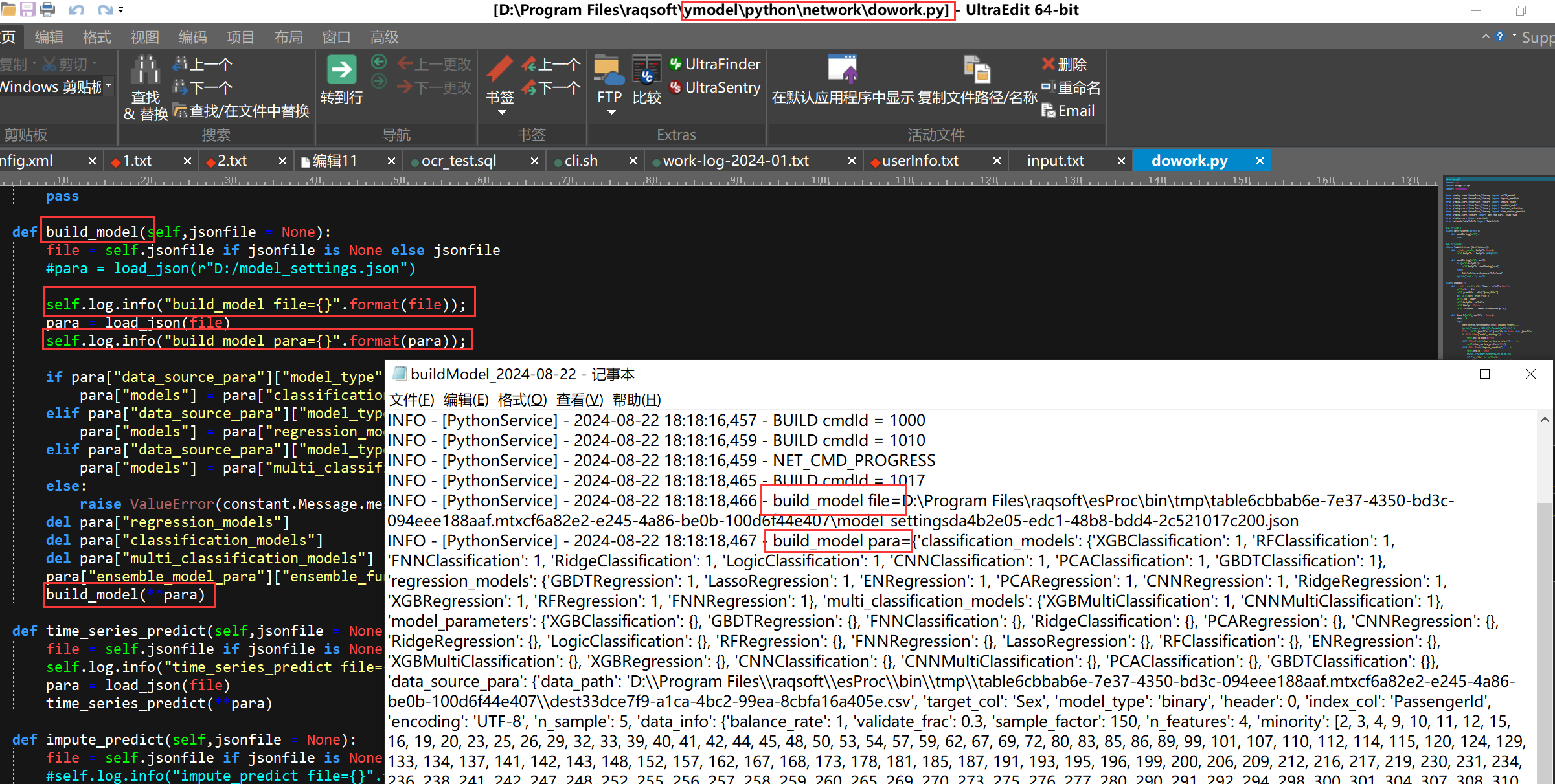Click the Notepad vertical scrollbar up arrow

pyautogui.click(x=1545, y=420)
